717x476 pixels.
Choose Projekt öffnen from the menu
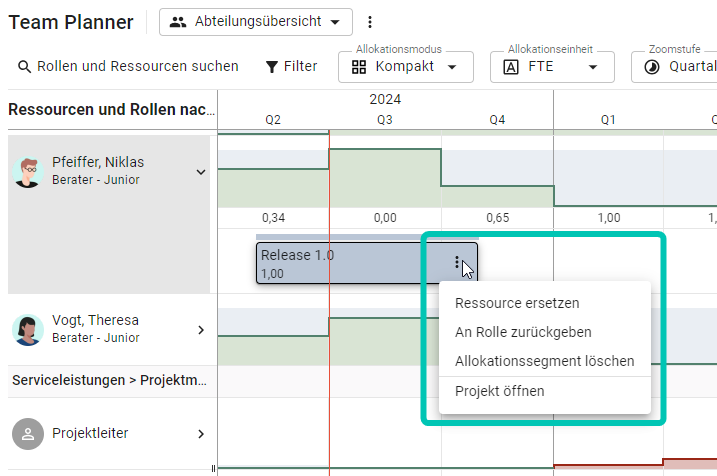(x=545, y=391)
